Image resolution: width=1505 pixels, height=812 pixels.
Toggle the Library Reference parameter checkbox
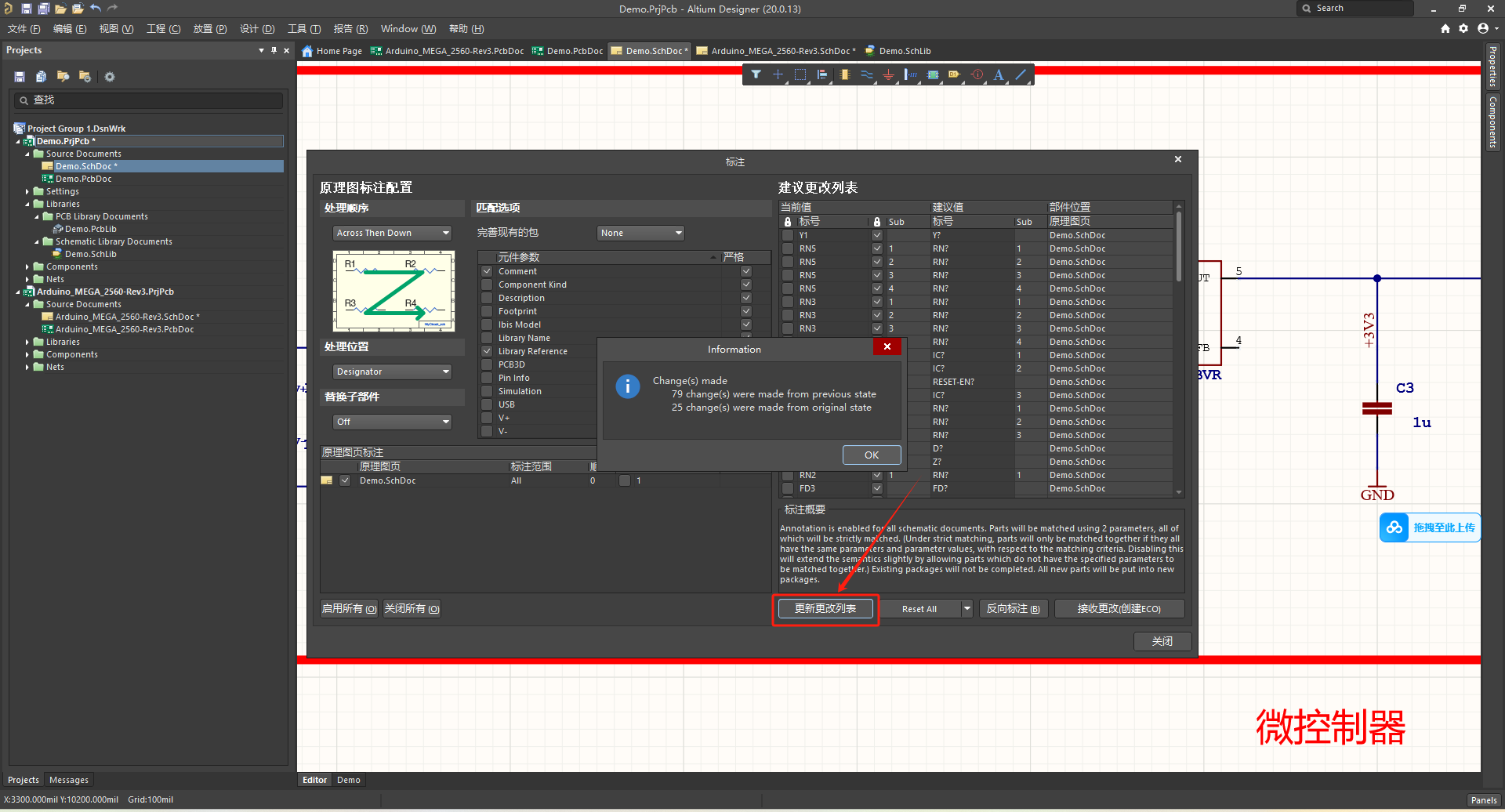(x=487, y=351)
